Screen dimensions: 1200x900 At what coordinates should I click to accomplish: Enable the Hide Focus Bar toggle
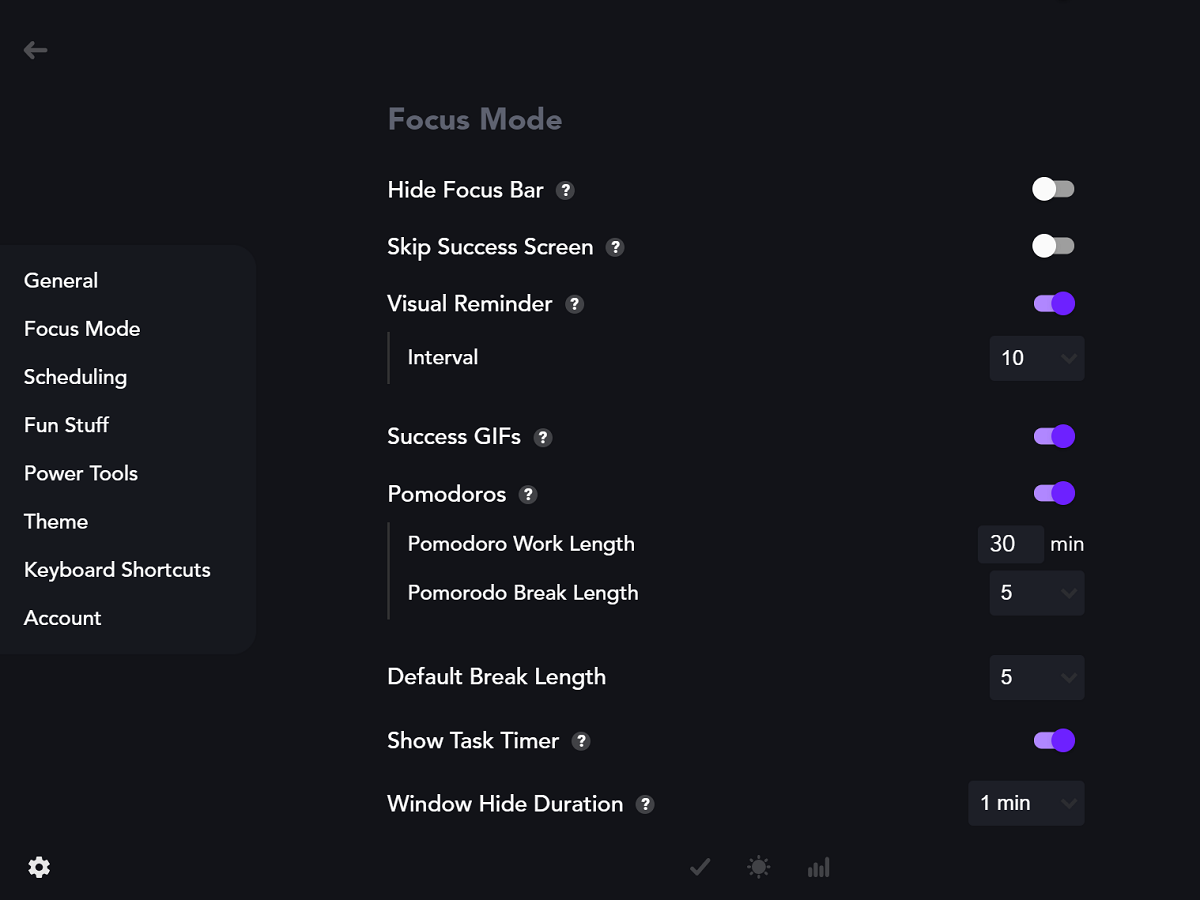[x=1054, y=189]
